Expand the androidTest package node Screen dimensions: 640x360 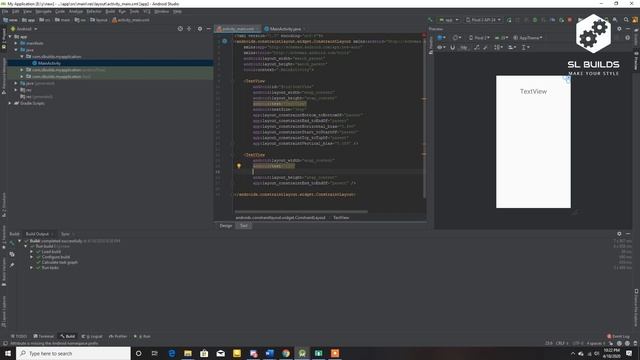[x=22, y=70]
